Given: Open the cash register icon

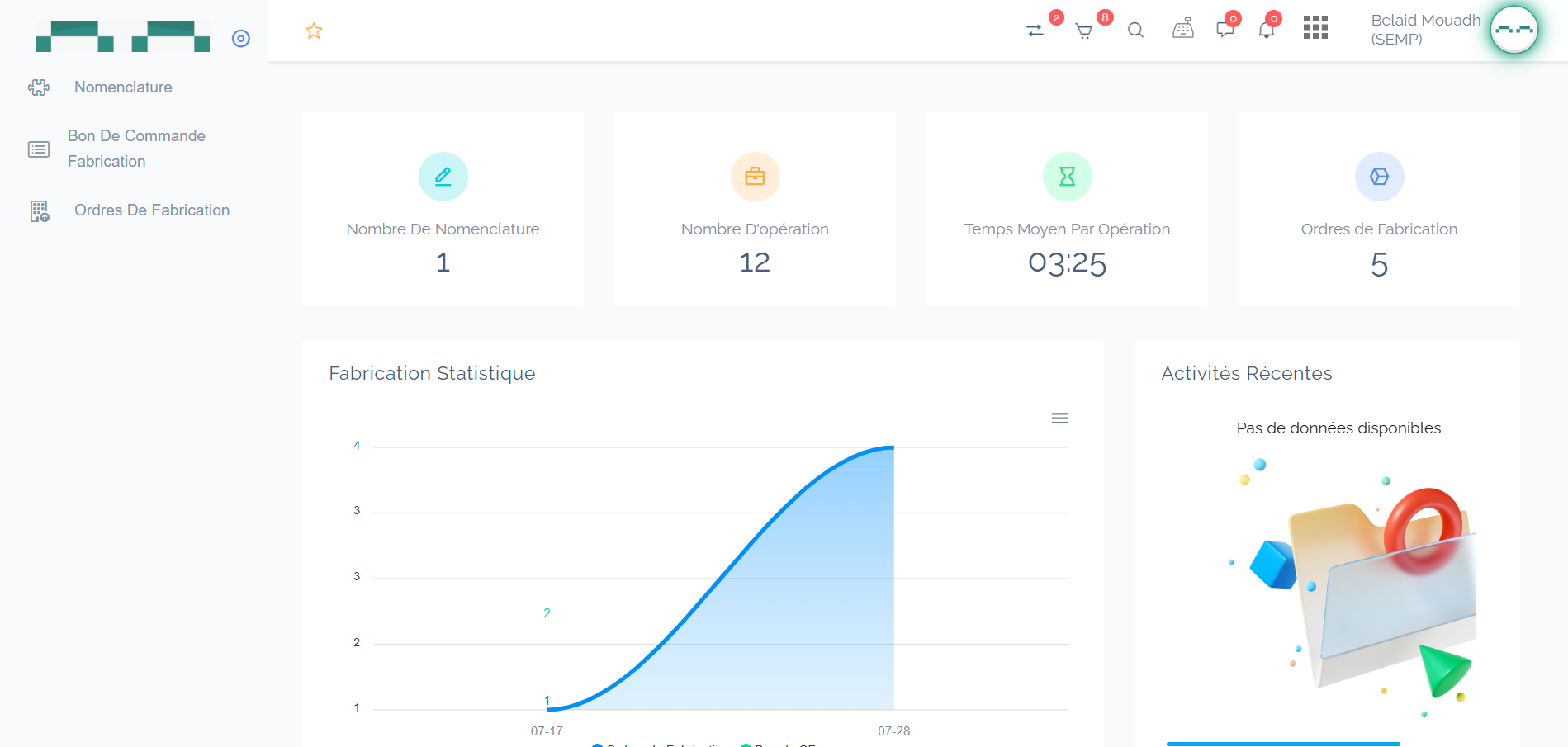Looking at the screenshot, I should pyautogui.click(x=1183, y=29).
